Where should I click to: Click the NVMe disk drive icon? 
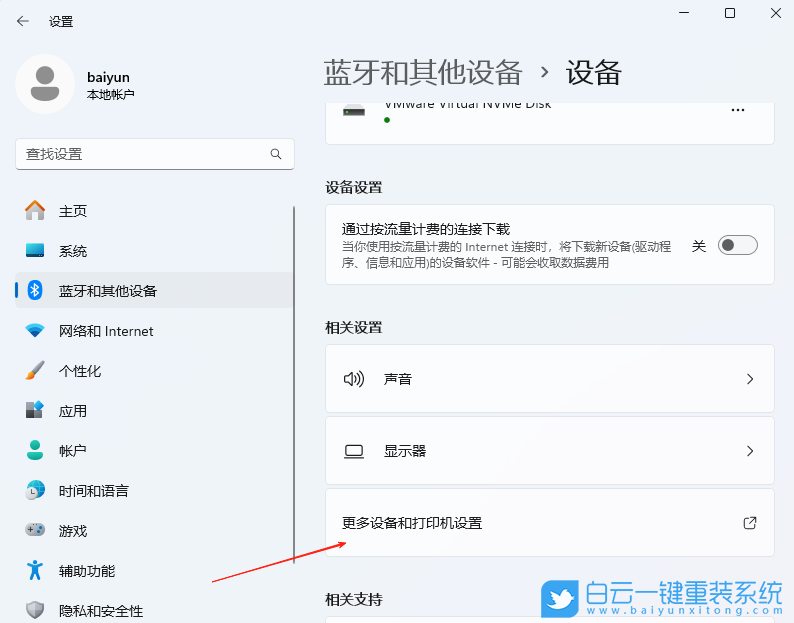354,110
